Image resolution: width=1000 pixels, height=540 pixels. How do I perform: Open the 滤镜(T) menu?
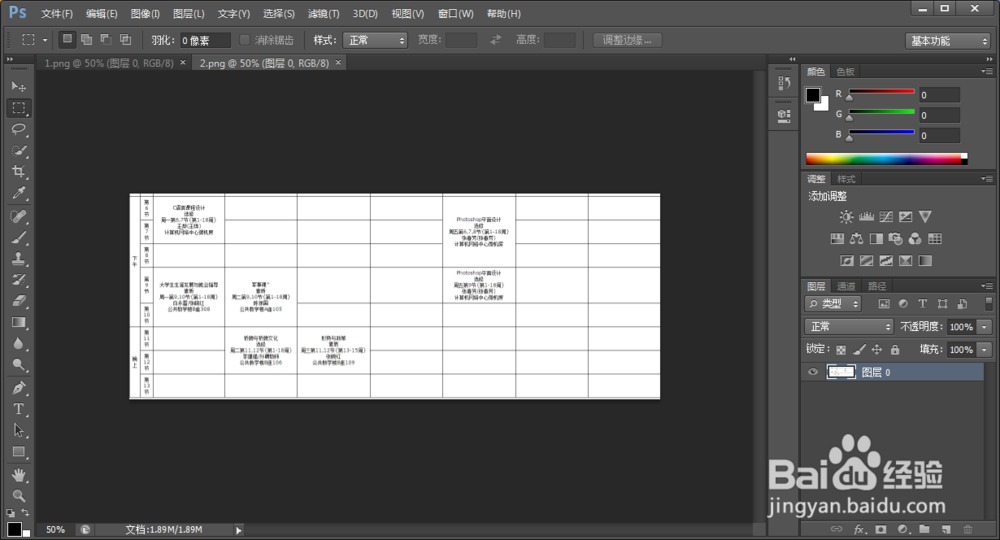(x=323, y=13)
